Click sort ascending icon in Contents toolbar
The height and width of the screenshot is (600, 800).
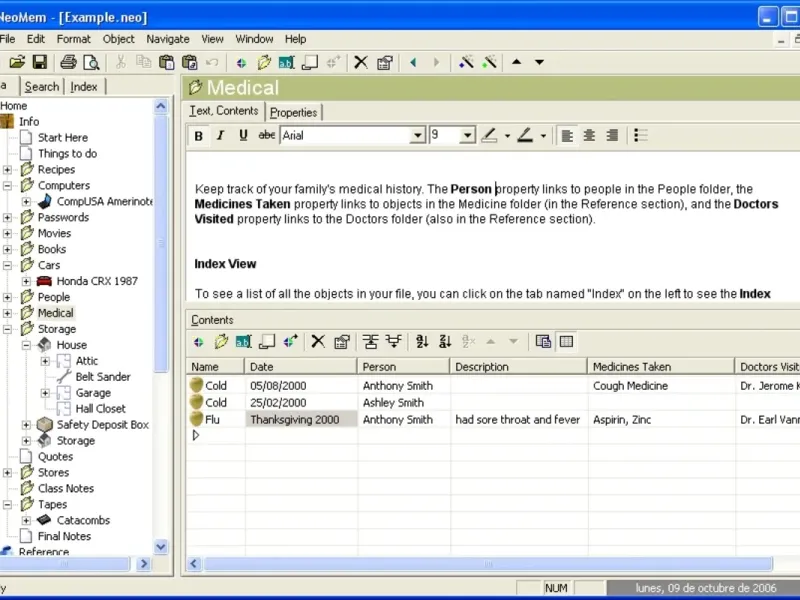422,341
